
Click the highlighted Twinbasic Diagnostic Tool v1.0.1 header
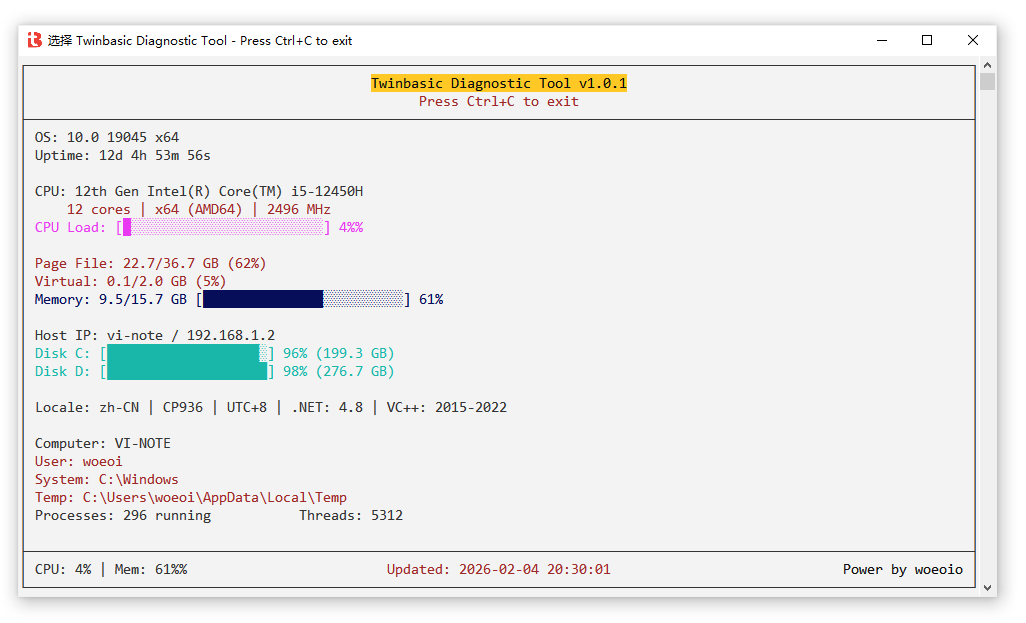click(x=499, y=83)
